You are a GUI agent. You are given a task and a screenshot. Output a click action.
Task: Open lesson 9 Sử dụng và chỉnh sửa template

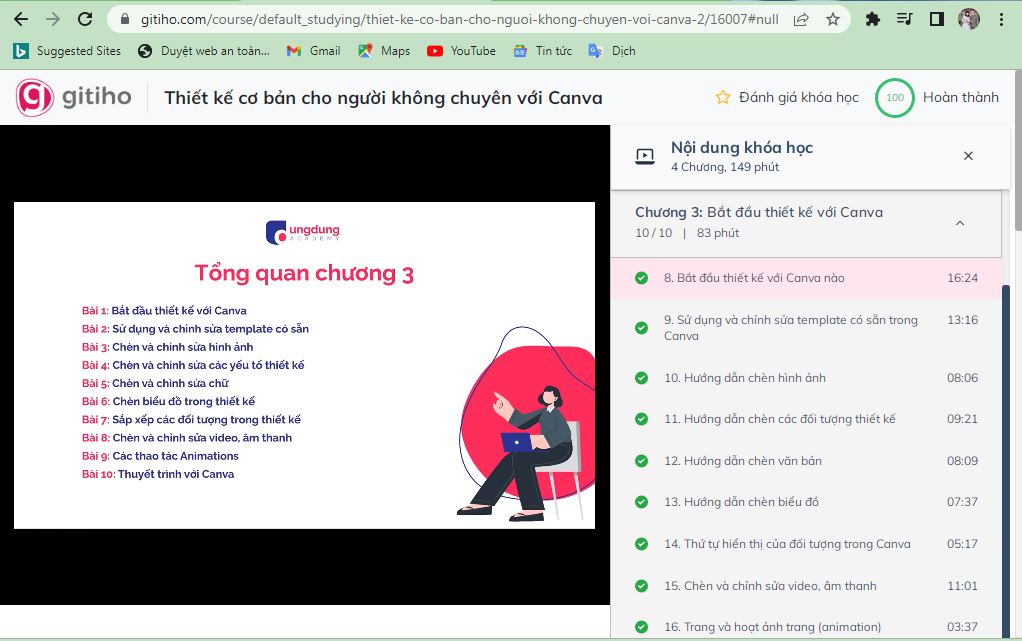[x=806, y=327]
